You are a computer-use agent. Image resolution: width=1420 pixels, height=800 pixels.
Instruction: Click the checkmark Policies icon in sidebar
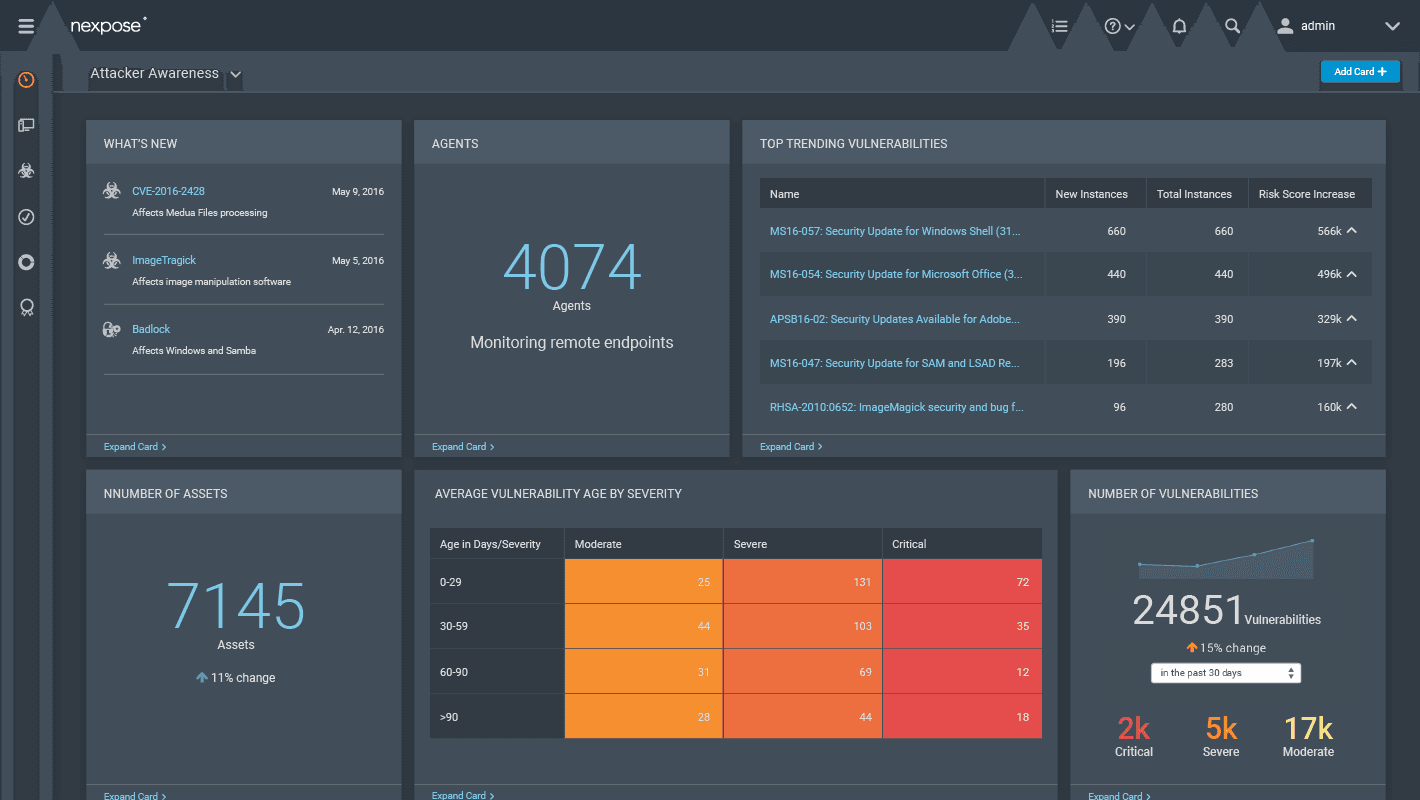[x=25, y=216]
